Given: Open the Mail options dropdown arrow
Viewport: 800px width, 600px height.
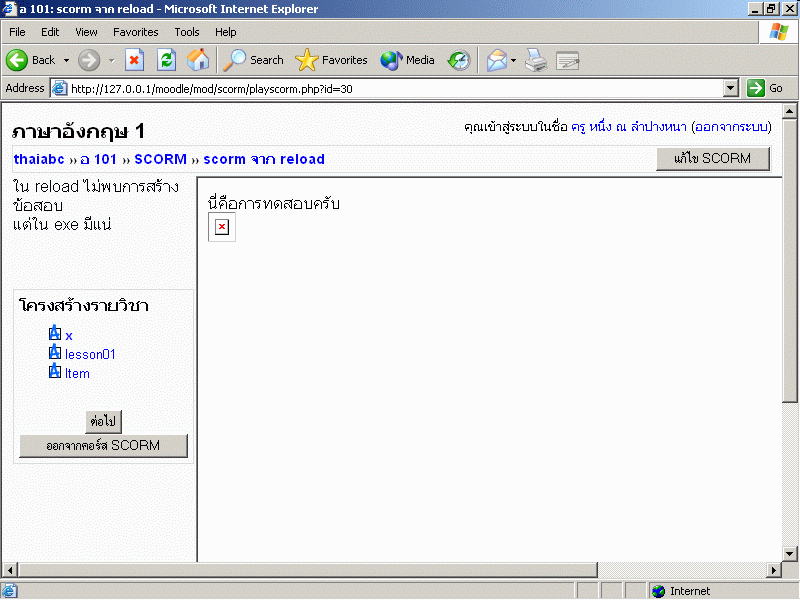Looking at the screenshot, I should tap(514, 60).
